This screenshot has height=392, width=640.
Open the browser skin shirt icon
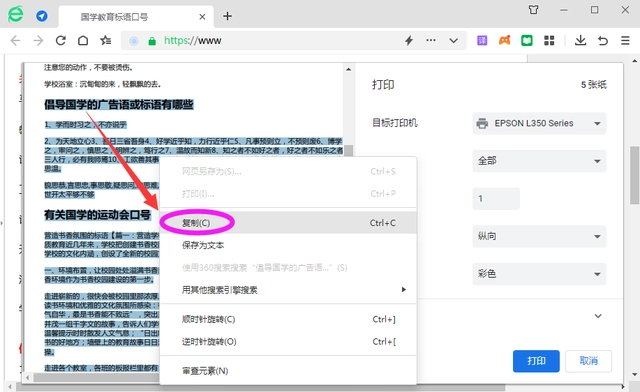[533, 10]
